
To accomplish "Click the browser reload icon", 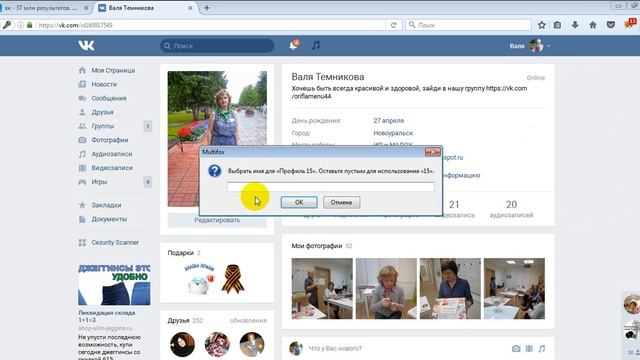I will 393,25.
